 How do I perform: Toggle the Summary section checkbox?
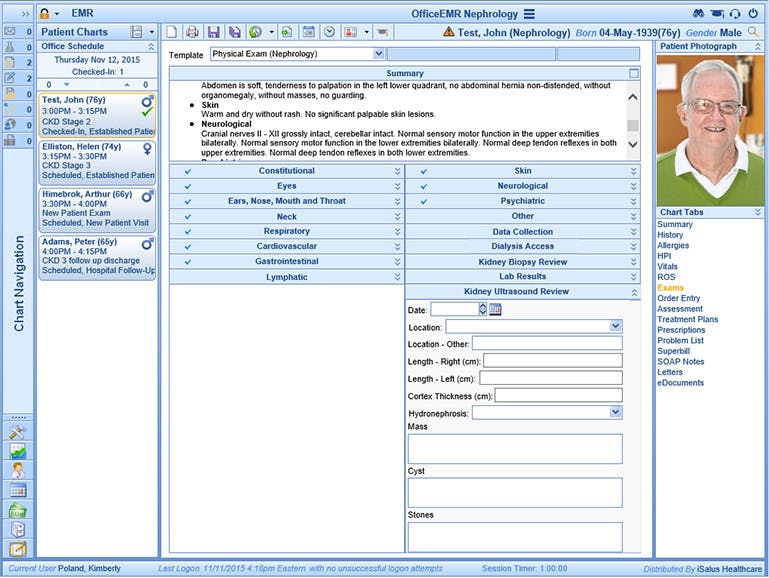(634, 74)
